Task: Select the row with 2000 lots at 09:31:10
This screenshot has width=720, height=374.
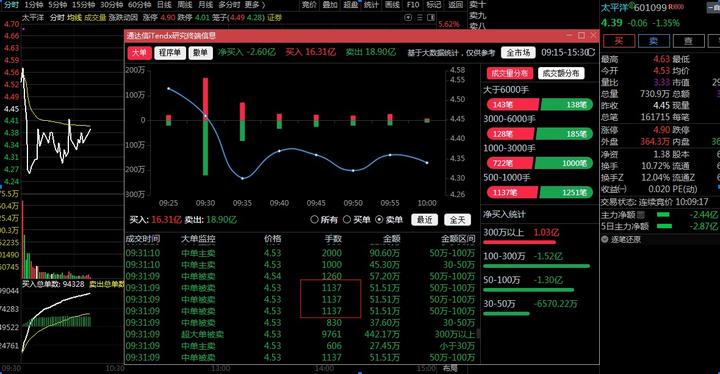Action: [301, 253]
